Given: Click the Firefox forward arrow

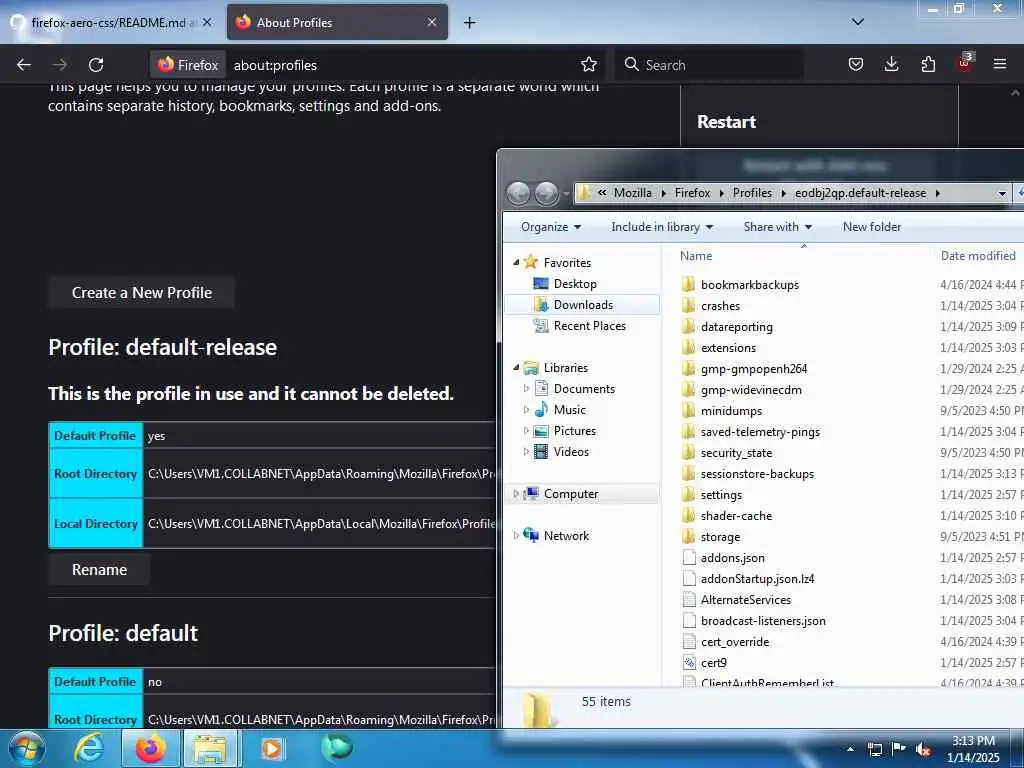Looking at the screenshot, I should (x=59, y=65).
